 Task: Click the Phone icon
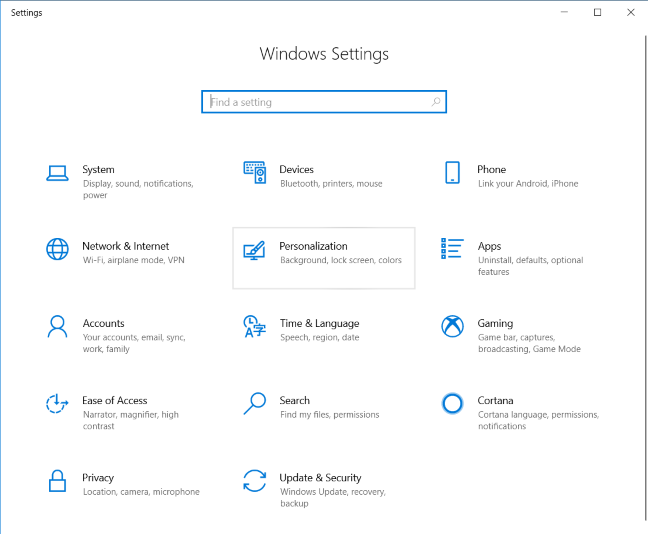tap(452, 173)
